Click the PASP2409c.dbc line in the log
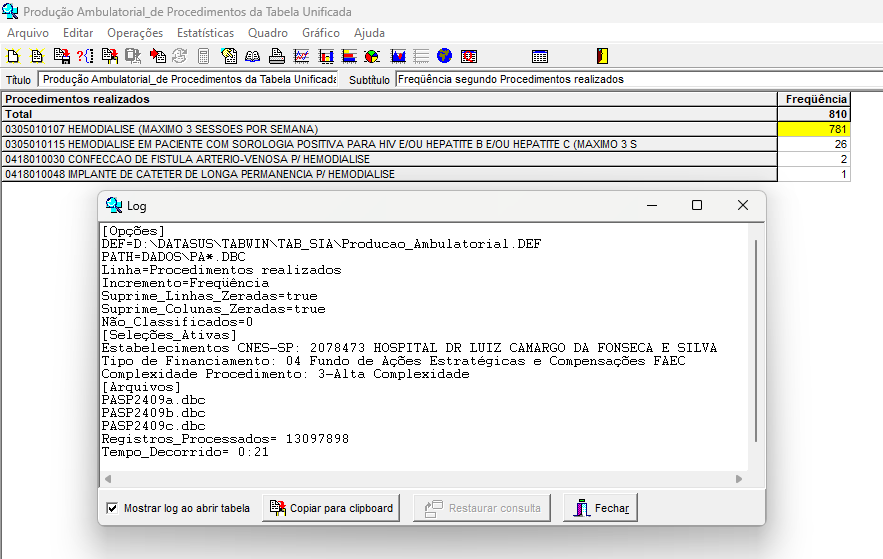 [x=153, y=426]
